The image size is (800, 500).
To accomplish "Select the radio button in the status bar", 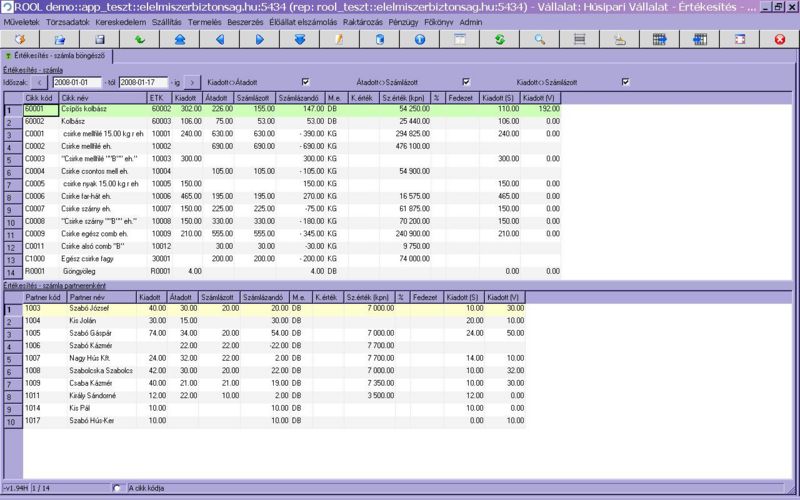I will click(x=117, y=488).
